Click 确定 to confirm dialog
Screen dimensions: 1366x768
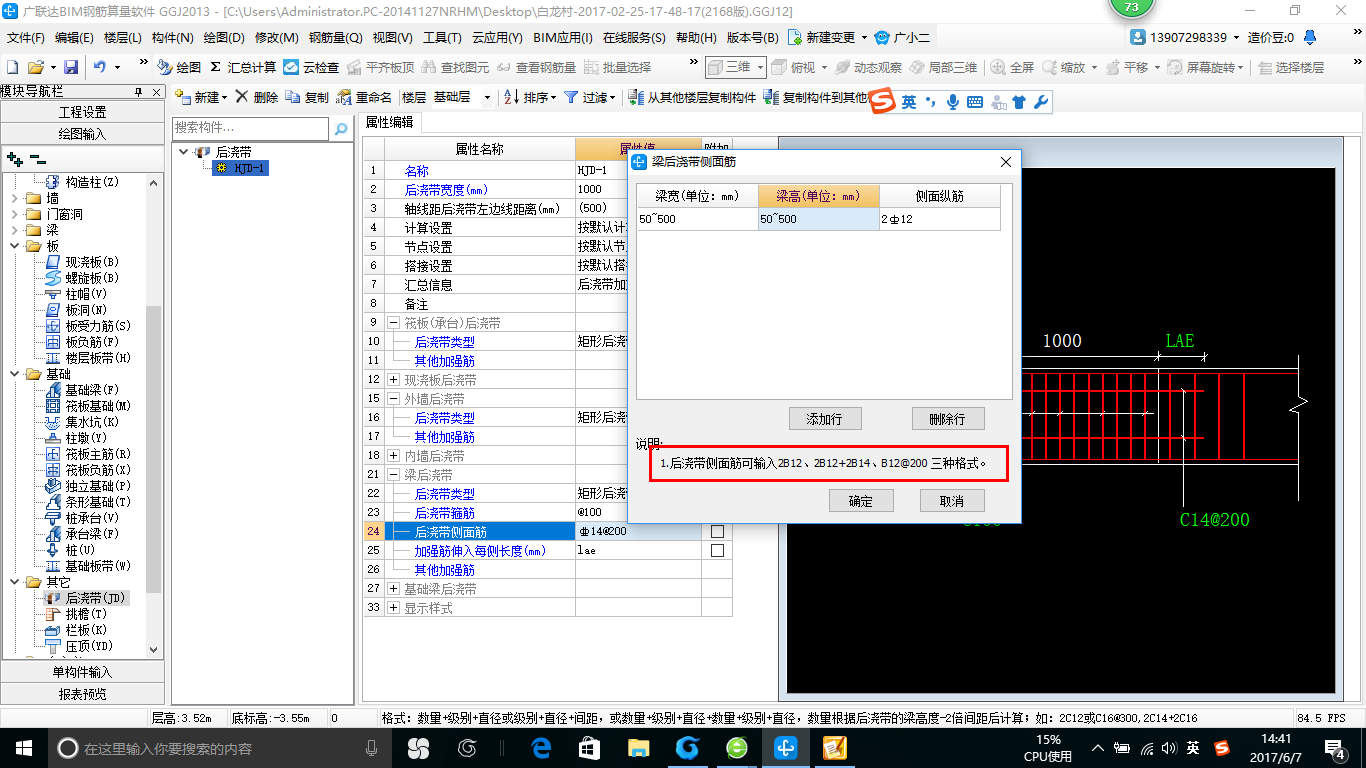[x=861, y=501]
